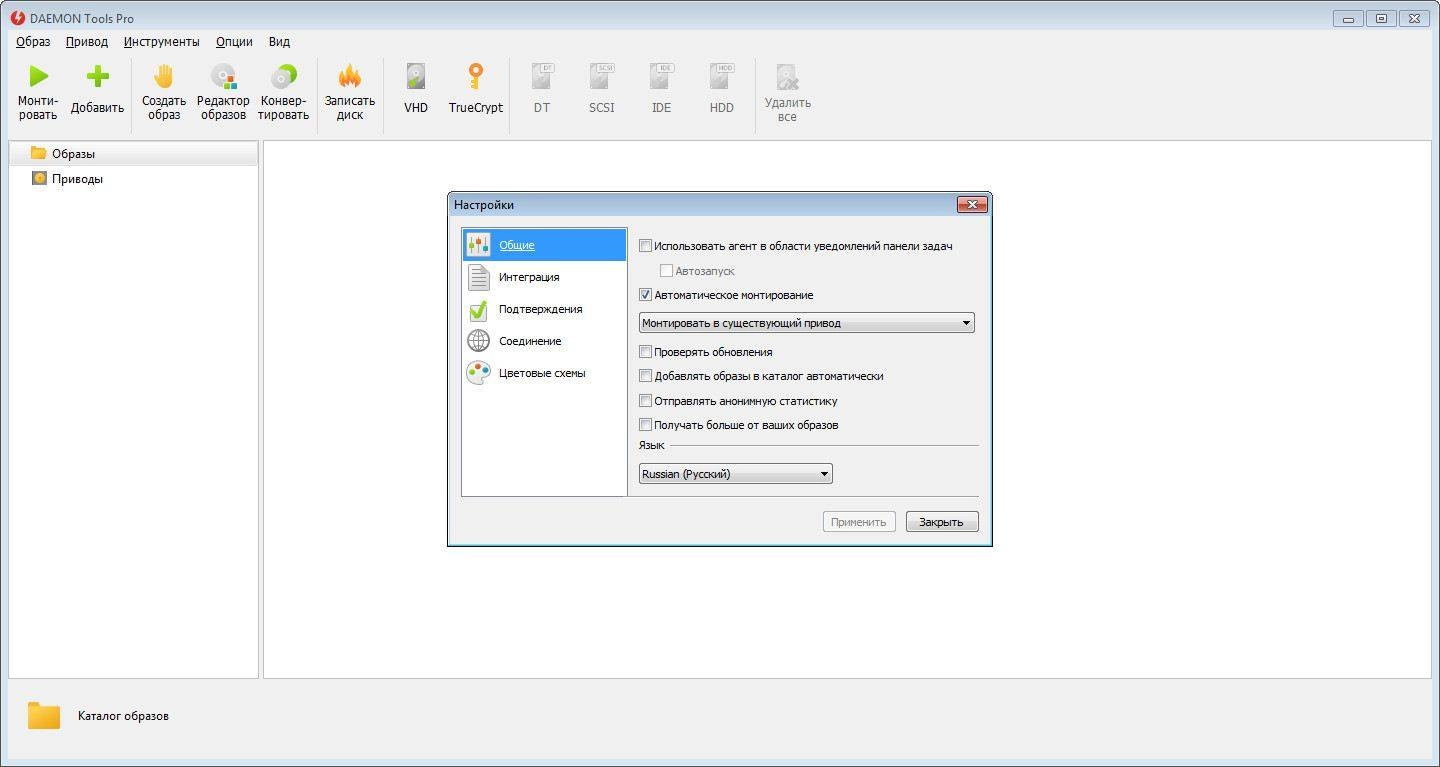Click the Закрыть button
This screenshot has height=767, width=1440.
click(942, 522)
